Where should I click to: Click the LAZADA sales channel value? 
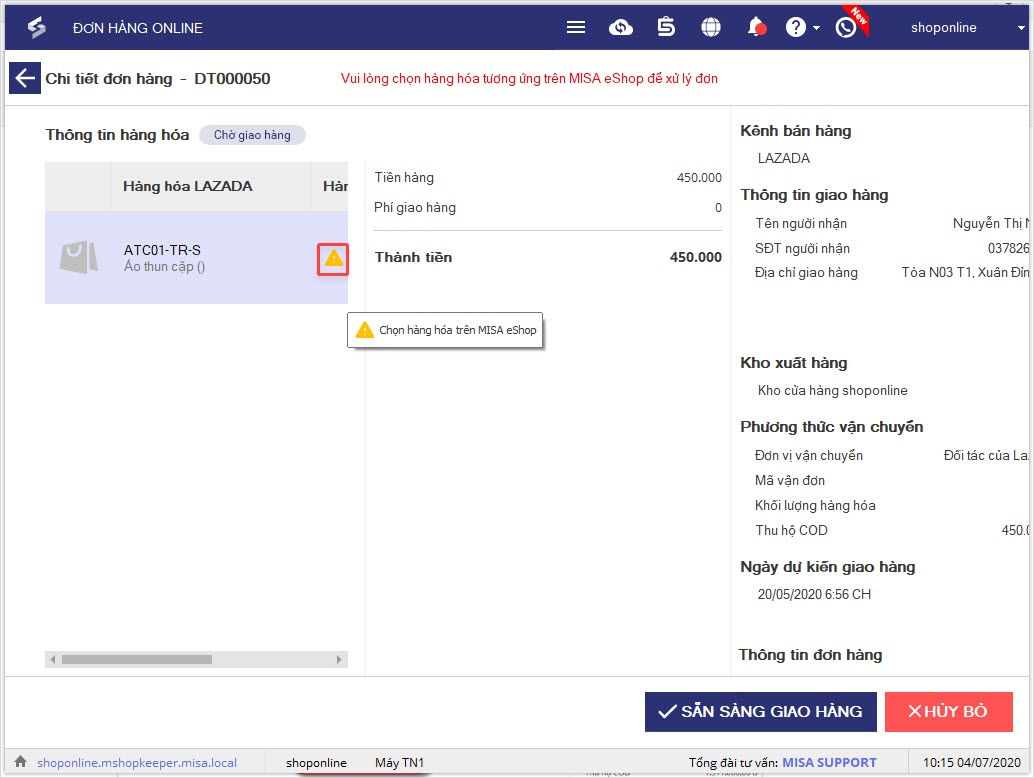783,158
